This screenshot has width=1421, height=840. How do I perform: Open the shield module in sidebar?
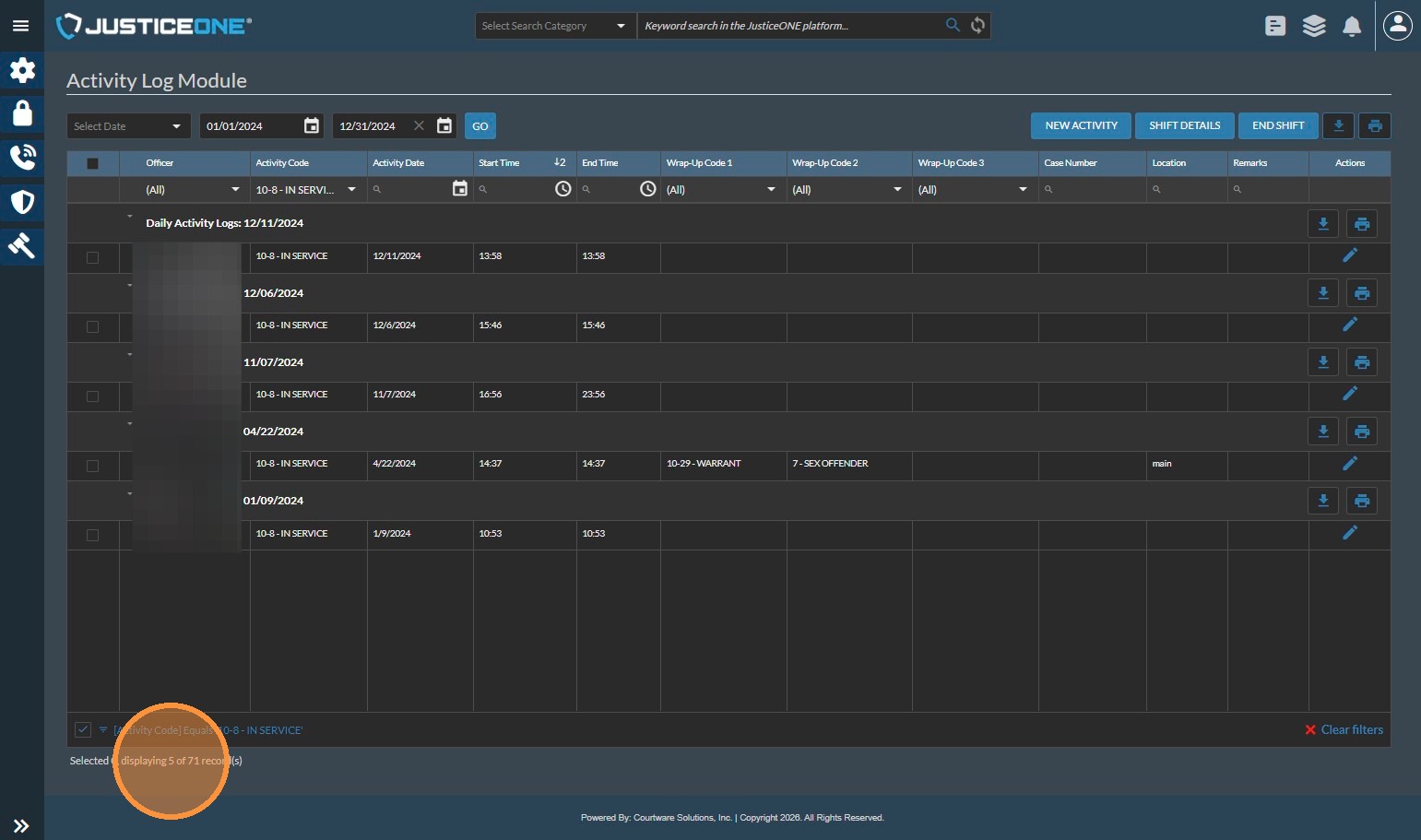22,202
